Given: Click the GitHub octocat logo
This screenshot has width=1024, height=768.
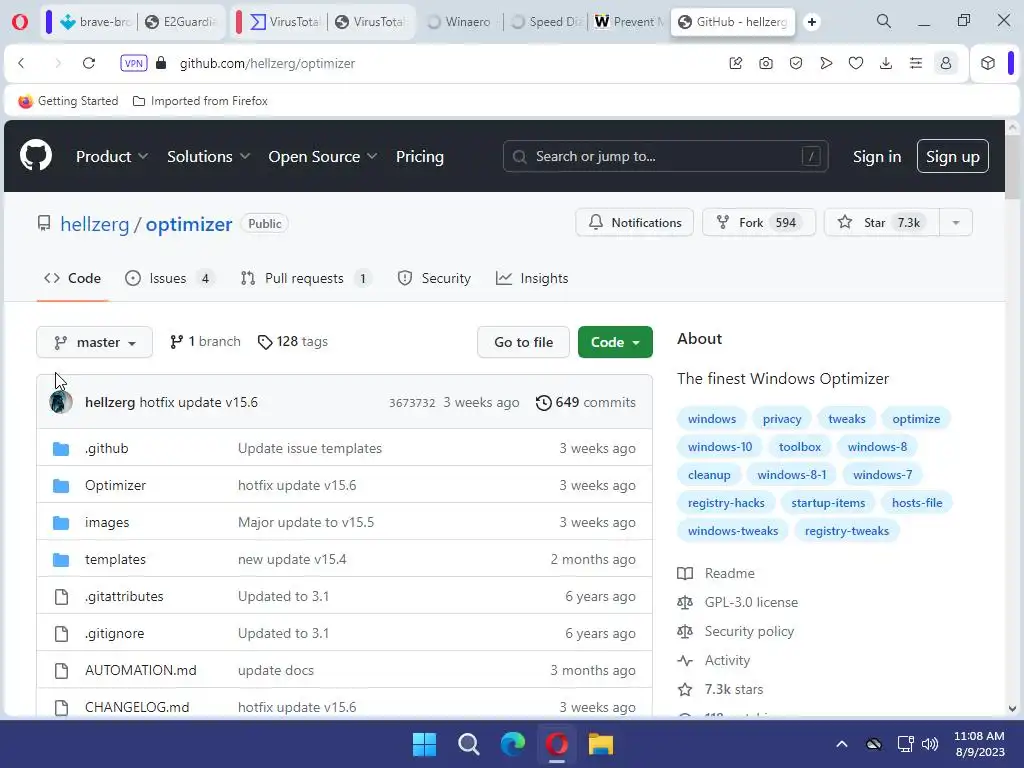Looking at the screenshot, I should [x=36, y=156].
